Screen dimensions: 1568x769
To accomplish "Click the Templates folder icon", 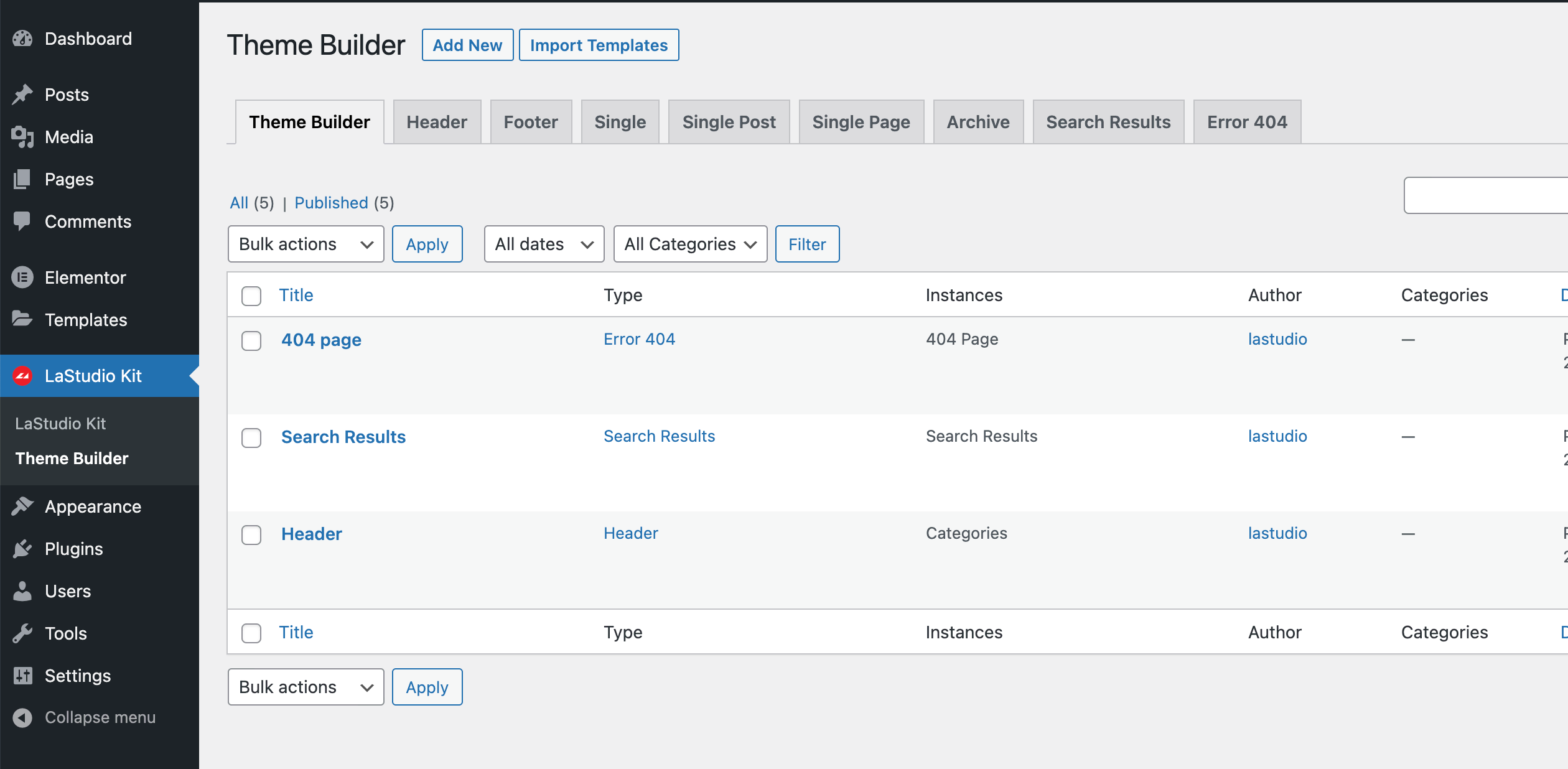I will 22,320.
